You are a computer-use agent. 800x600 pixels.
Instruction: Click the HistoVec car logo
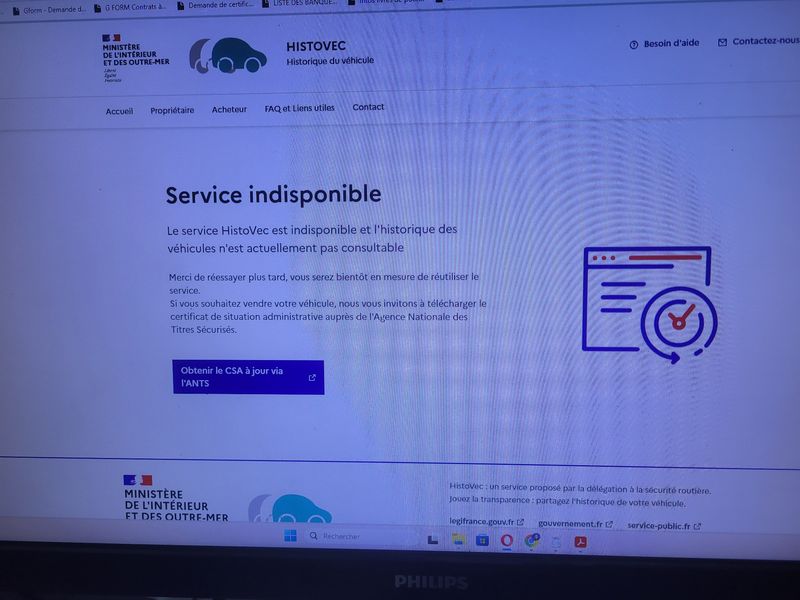(228, 55)
